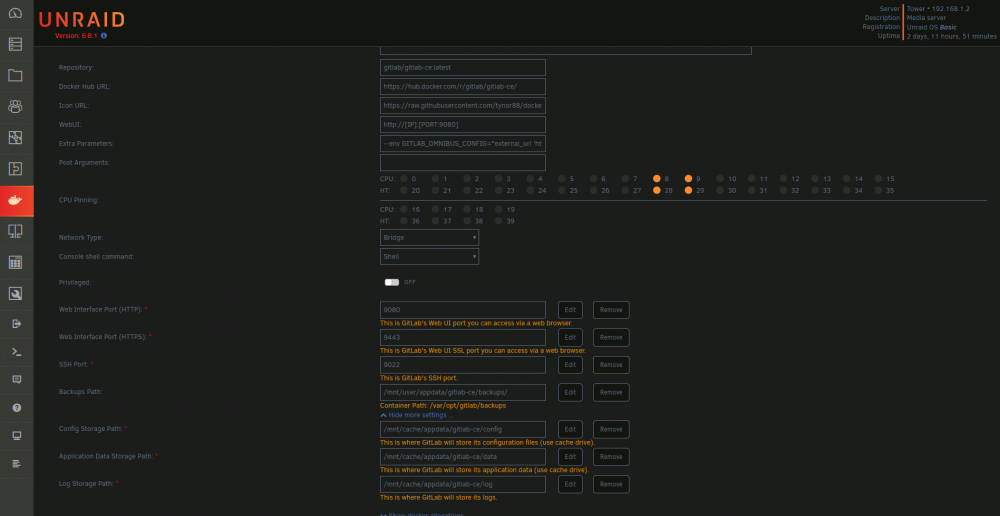Open the Tools wrench icon in sidebar
The width and height of the screenshot is (1000, 516).
coord(16,293)
